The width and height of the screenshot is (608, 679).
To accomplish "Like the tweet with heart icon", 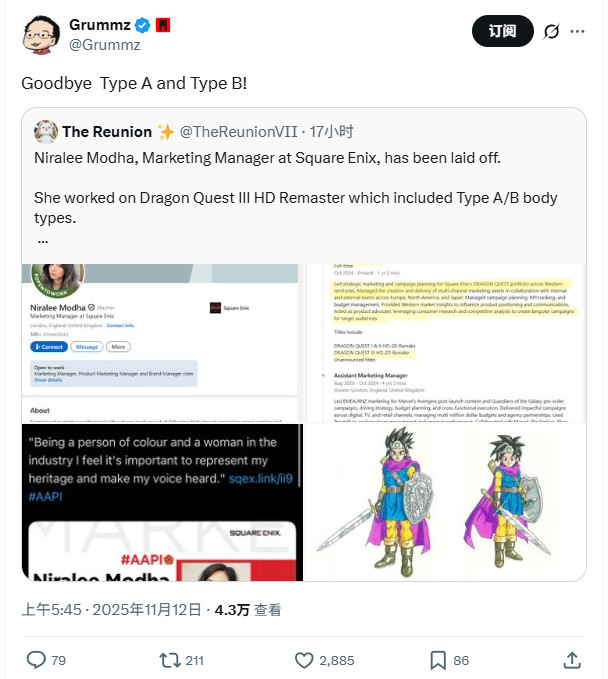I will click(304, 660).
